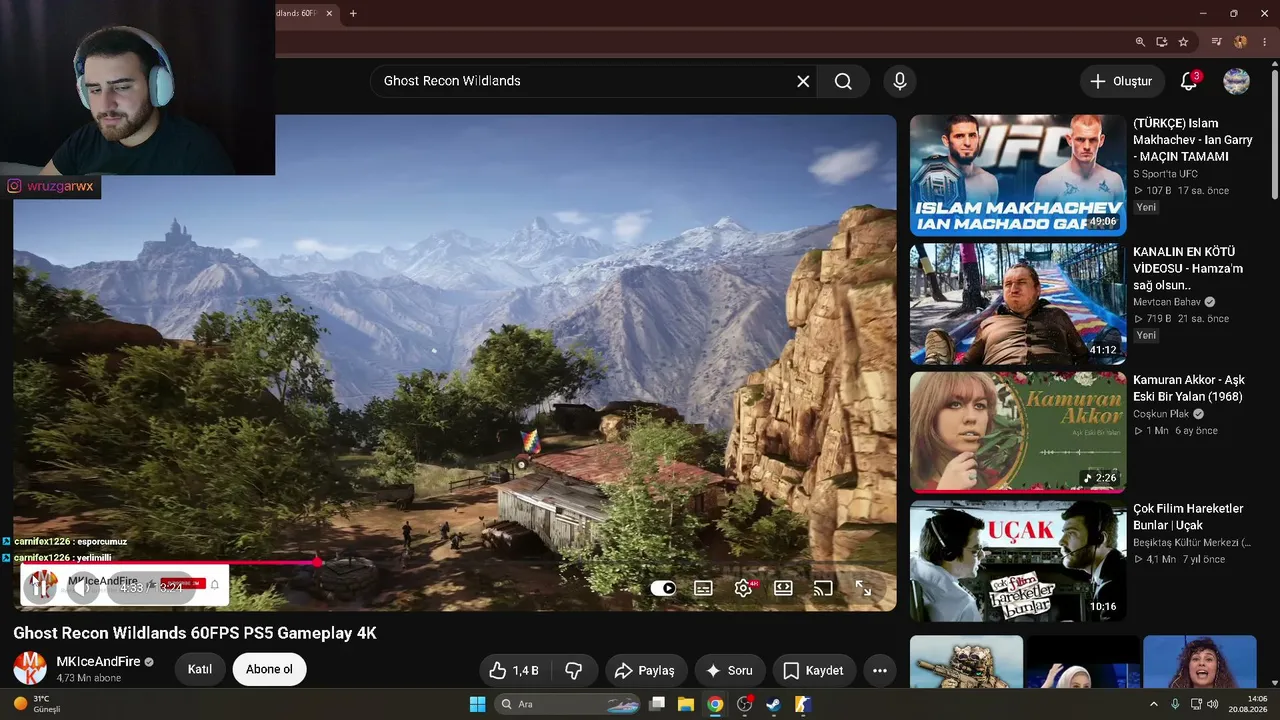Open the YouTube account avatar menu
The height and width of the screenshot is (720, 1280).
[1237, 81]
